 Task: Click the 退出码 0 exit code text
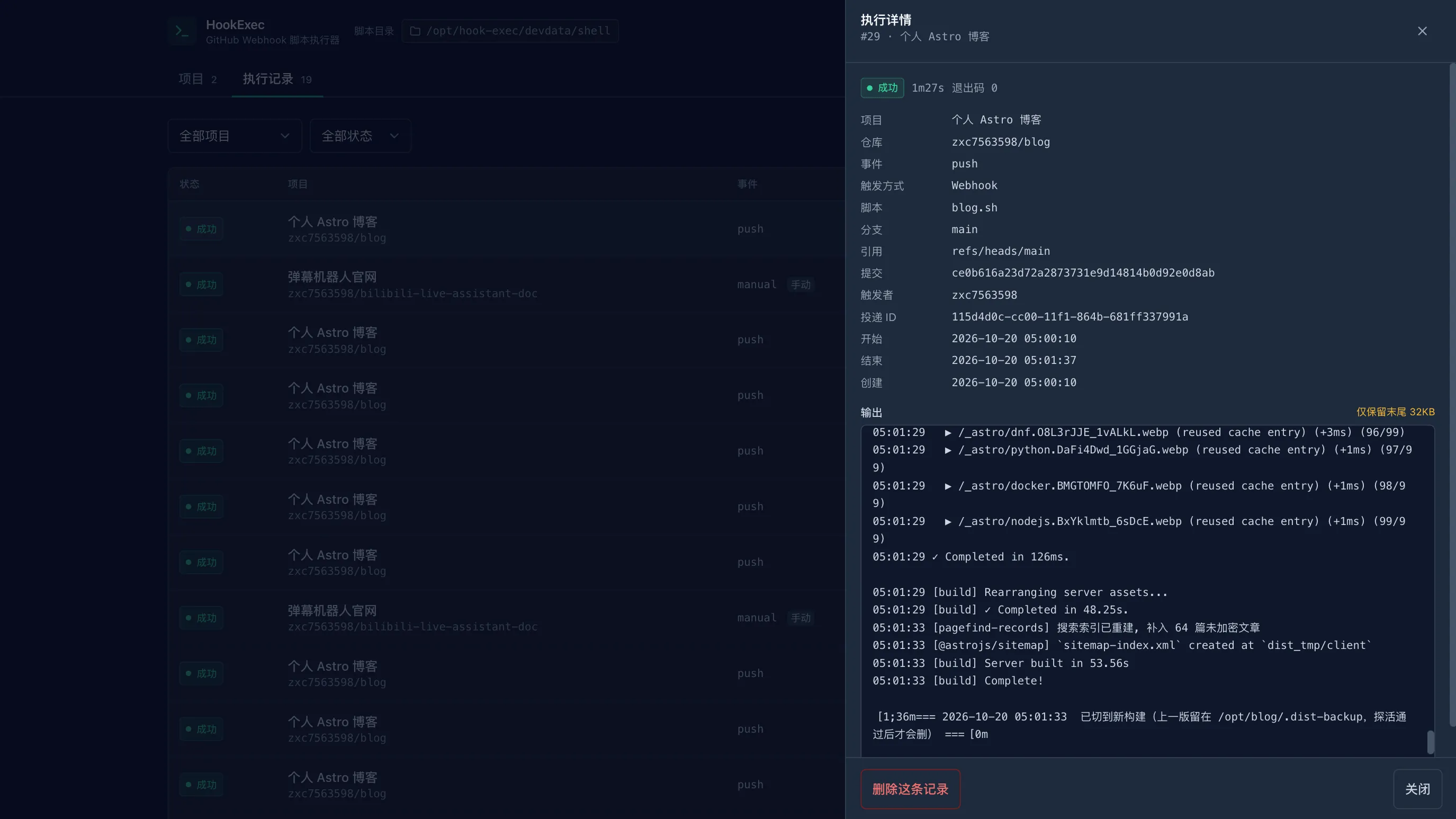tap(974, 87)
